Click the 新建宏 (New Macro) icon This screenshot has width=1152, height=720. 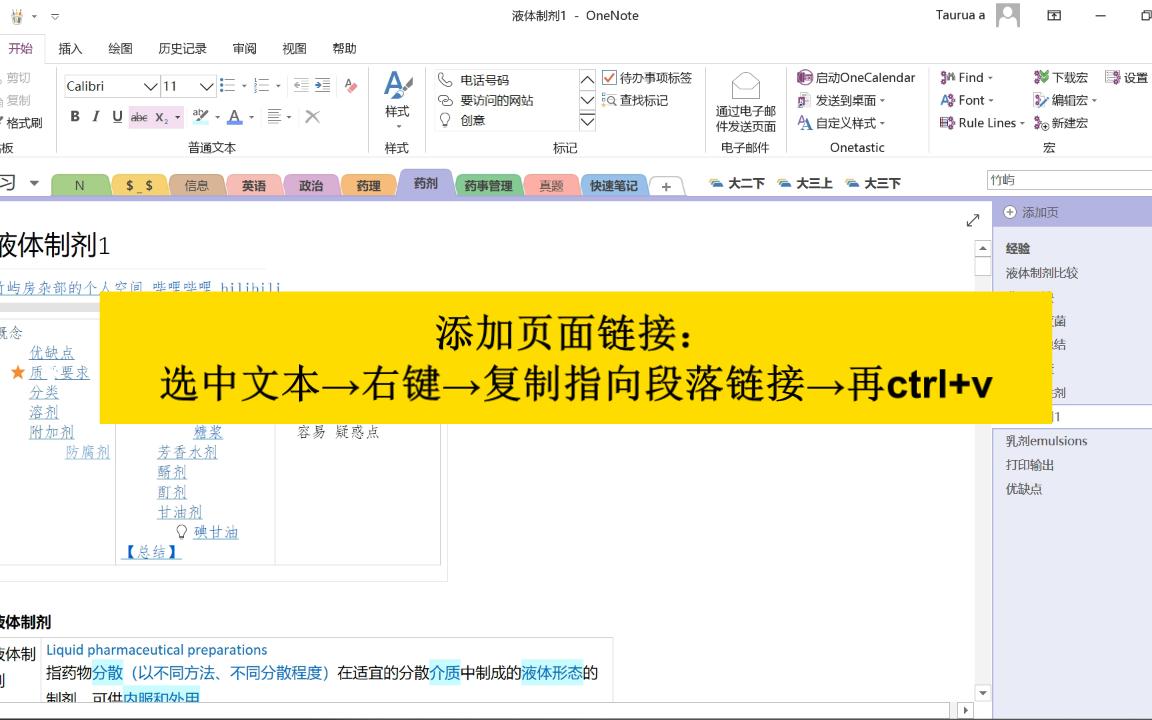[1065, 123]
